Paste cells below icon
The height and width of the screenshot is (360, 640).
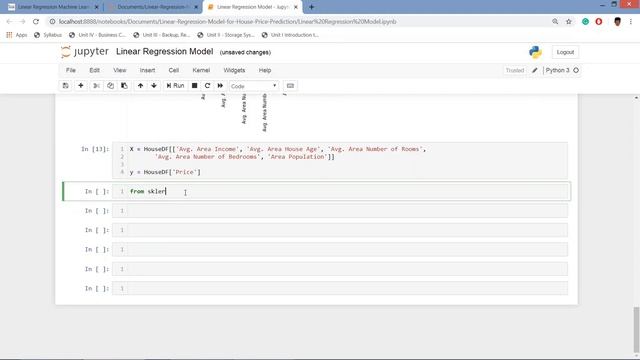coord(124,86)
